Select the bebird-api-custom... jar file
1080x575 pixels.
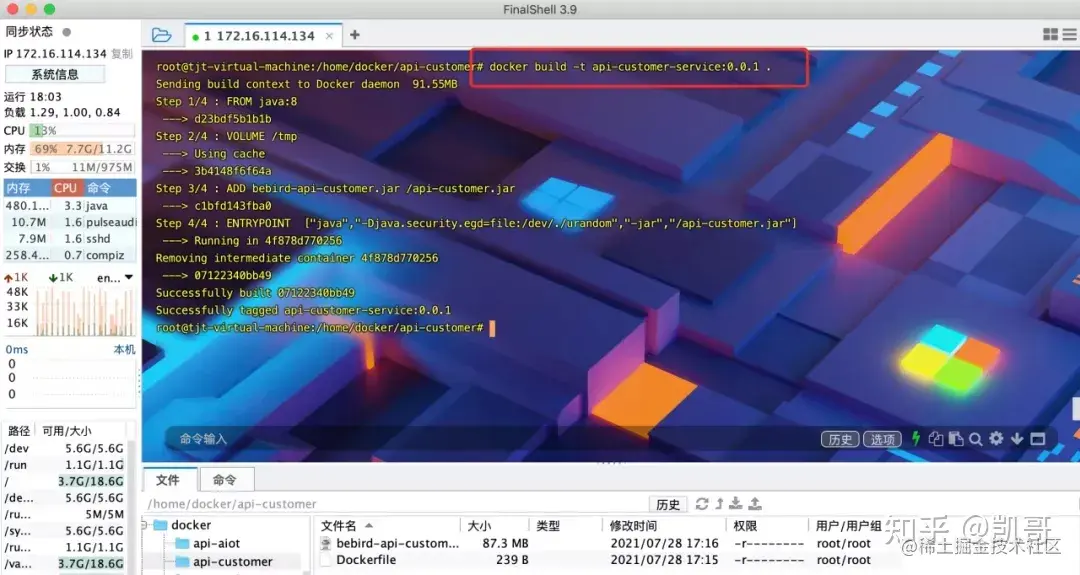[397, 543]
